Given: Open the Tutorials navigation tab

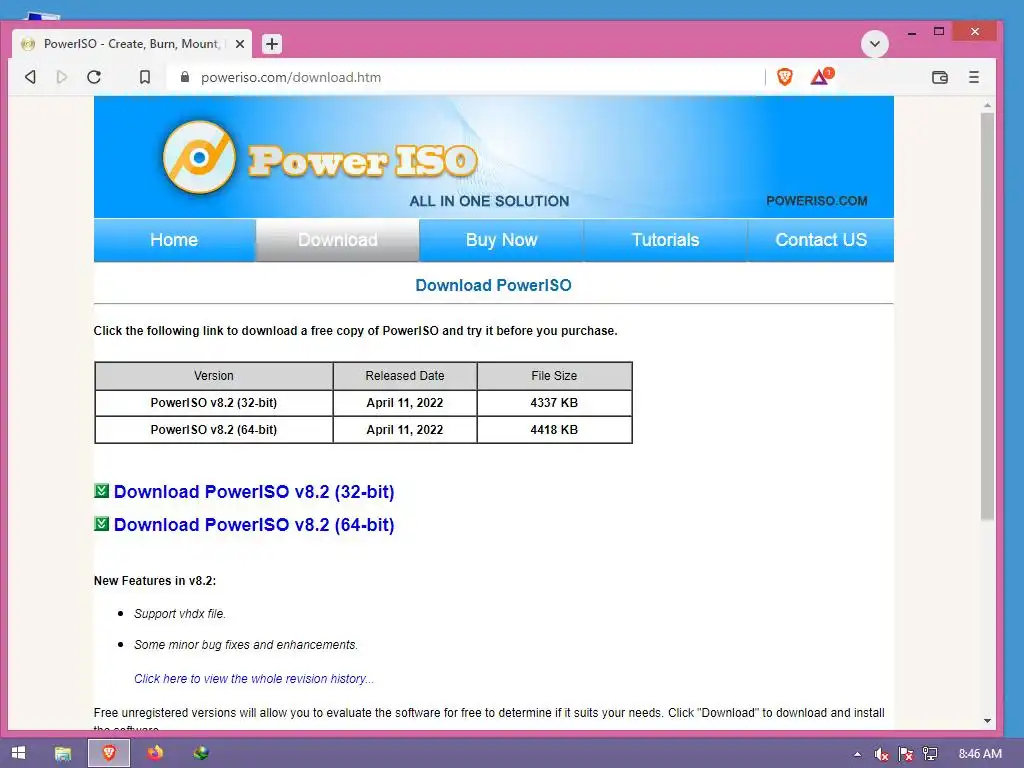Looking at the screenshot, I should (x=665, y=240).
